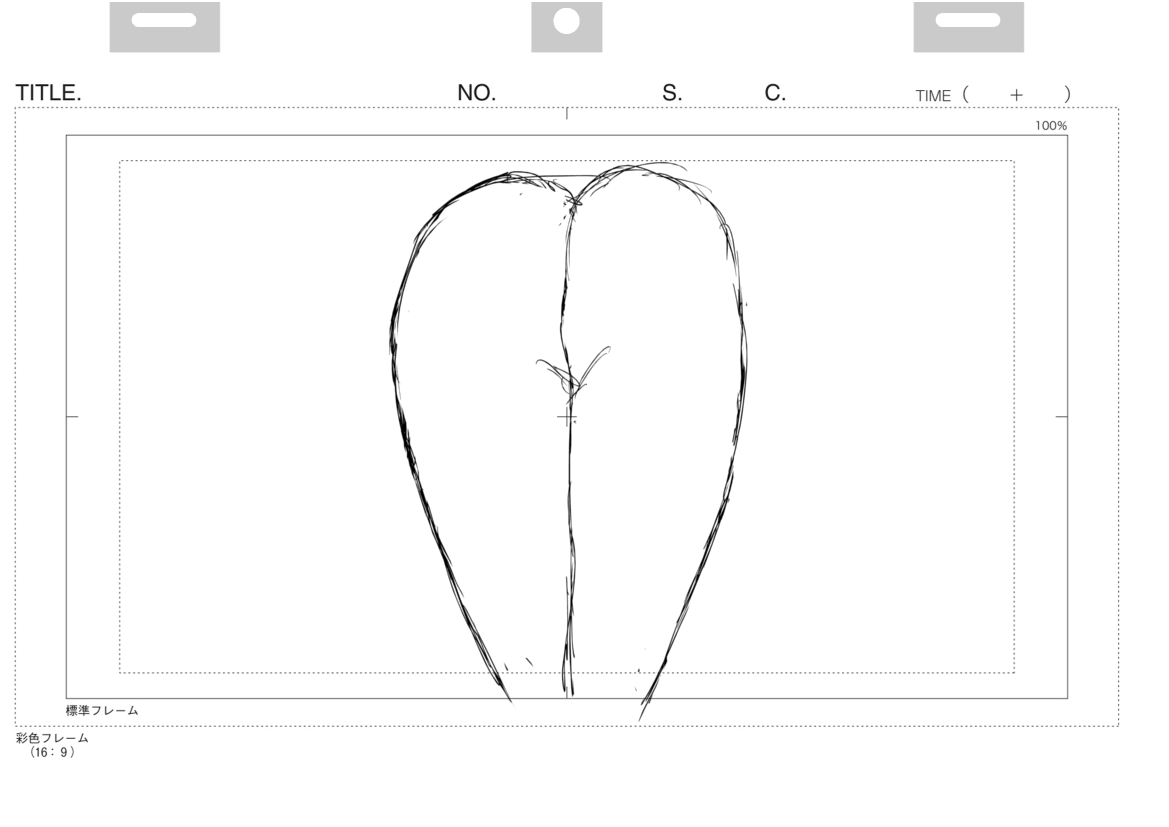Click the top center registration tick
The height and width of the screenshot is (827, 1169).
pos(567,113)
